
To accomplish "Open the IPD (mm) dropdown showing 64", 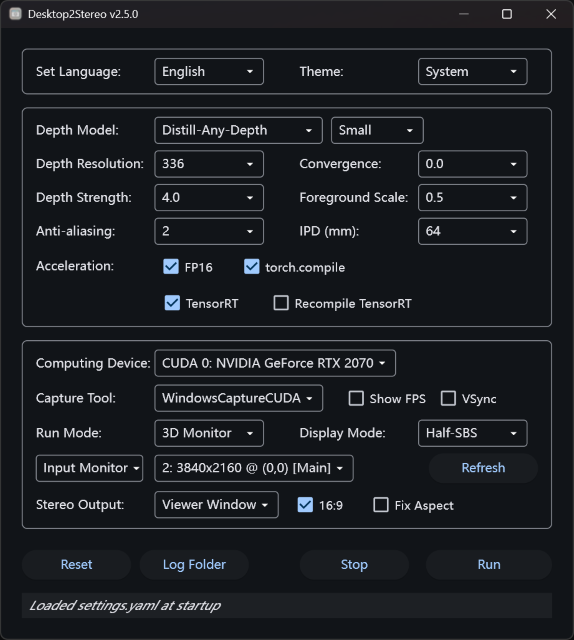I will click(472, 231).
